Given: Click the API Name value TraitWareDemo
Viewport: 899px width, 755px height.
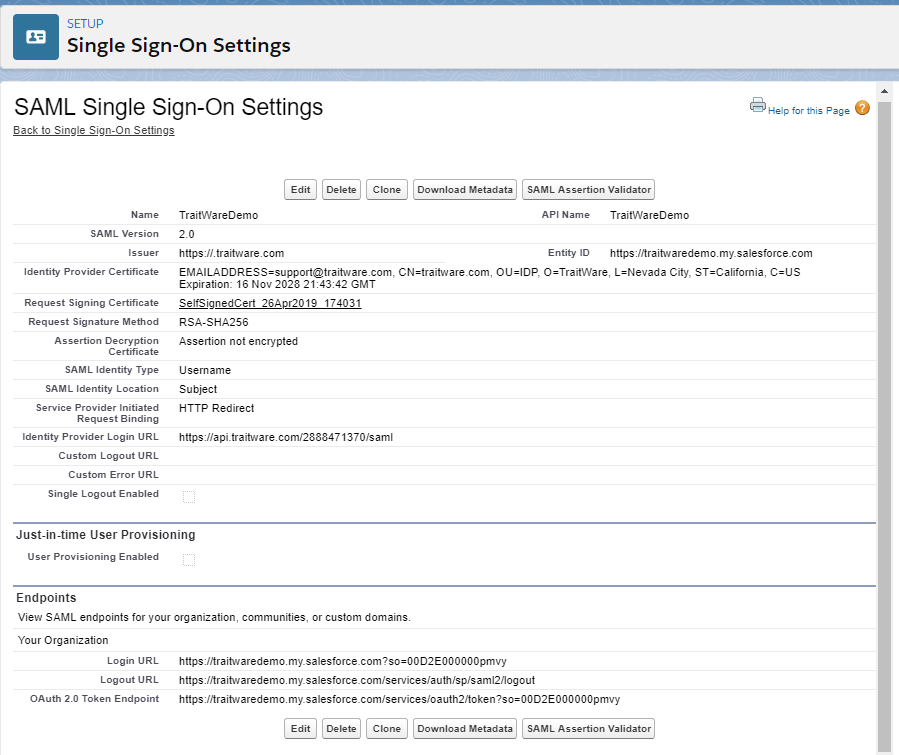Looking at the screenshot, I should pyautogui.click(x=649, y=216).
